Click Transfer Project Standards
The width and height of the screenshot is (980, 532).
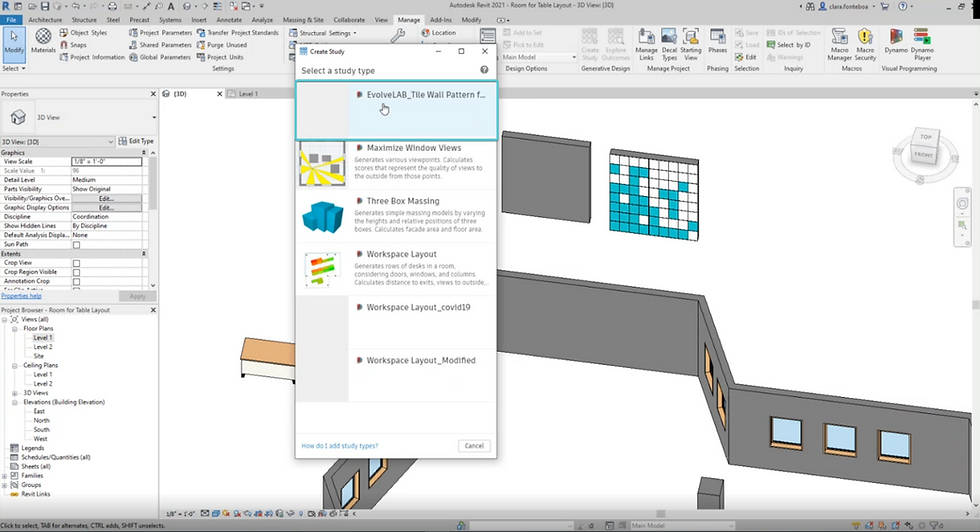coord(238,33)
